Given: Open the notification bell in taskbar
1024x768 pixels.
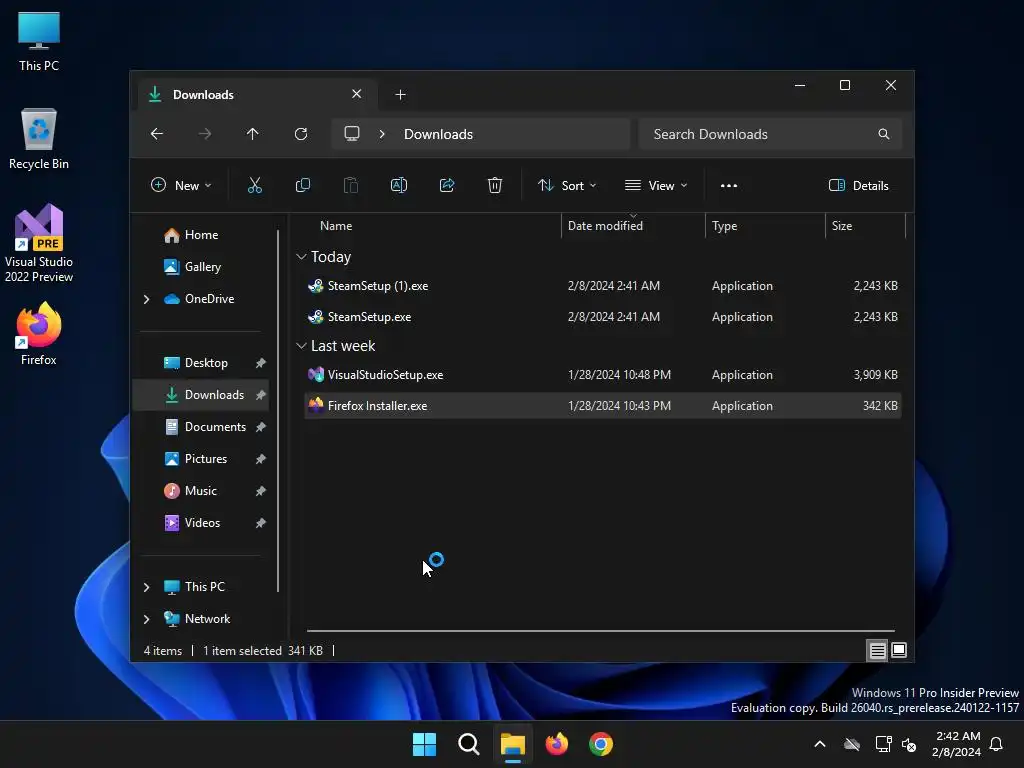Looking at the screenshot, I should pos(997,744).
